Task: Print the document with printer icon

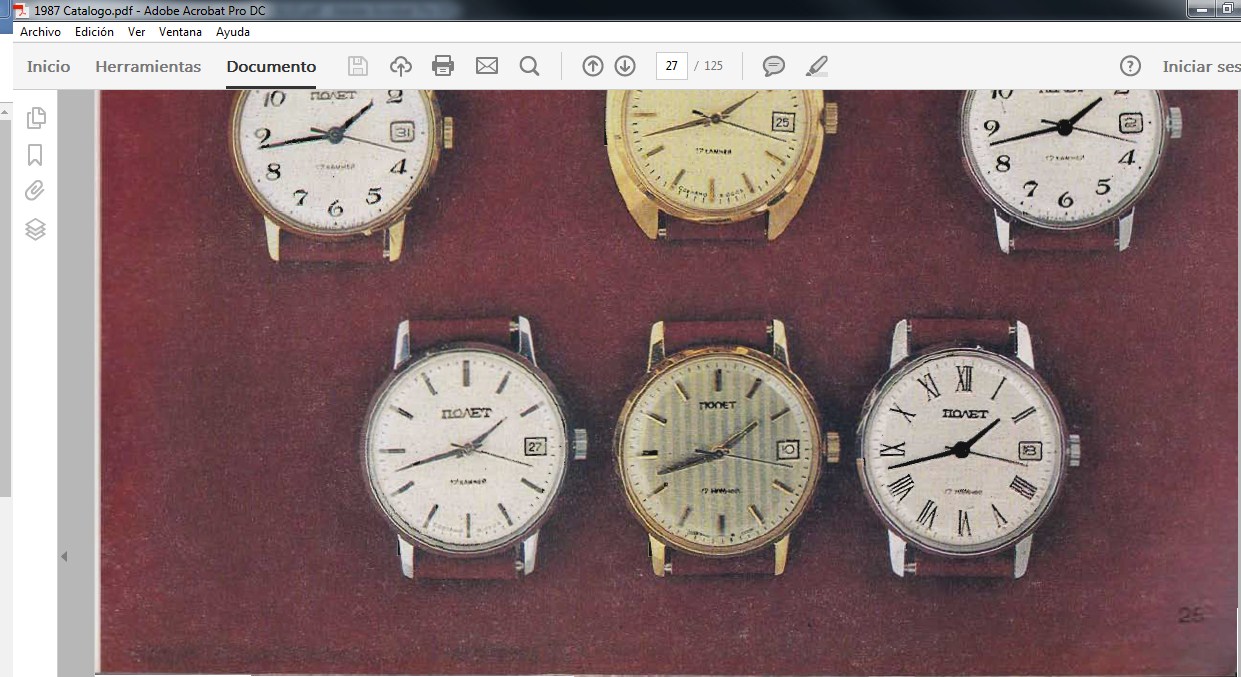Action: [443, 66]
